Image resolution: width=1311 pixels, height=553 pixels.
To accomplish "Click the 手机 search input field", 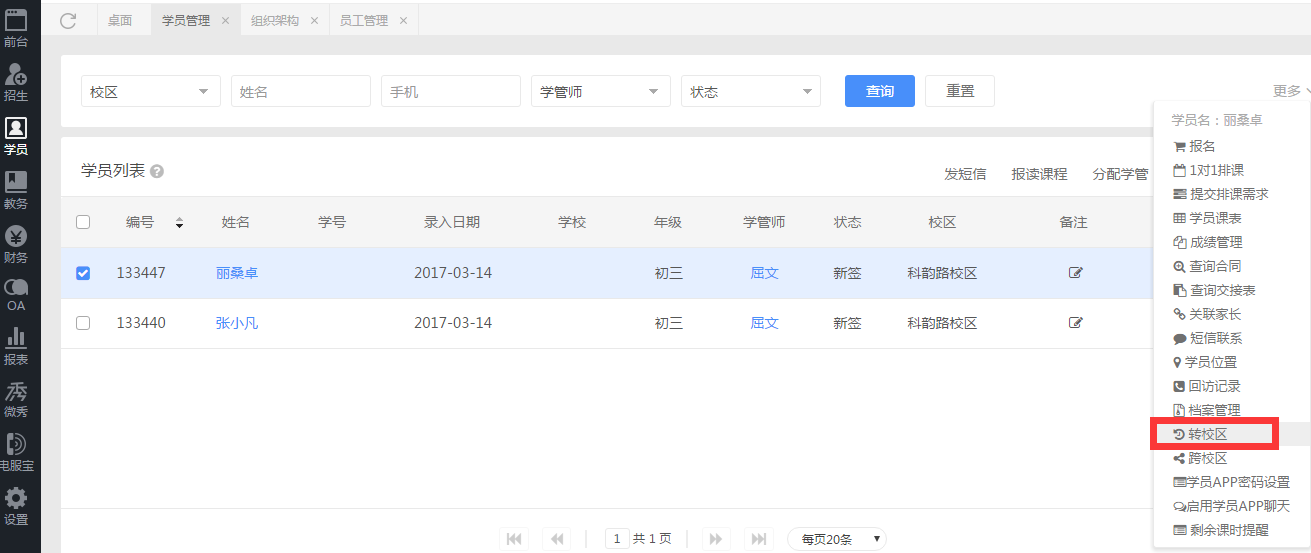I will 451,91.
